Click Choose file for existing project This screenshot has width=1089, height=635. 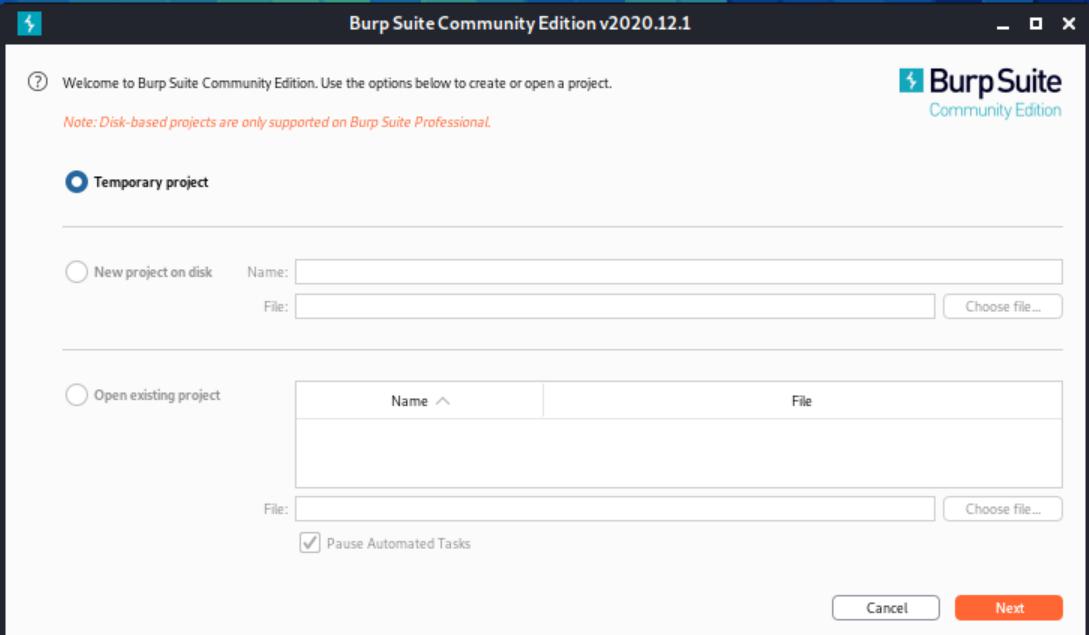[x=1002, y=509]
